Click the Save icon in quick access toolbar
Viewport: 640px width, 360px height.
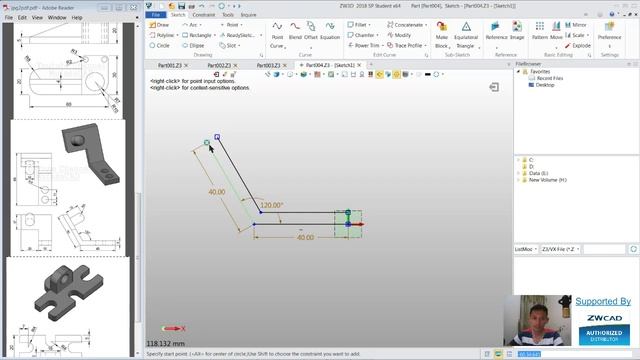click(x=182, y=6)
